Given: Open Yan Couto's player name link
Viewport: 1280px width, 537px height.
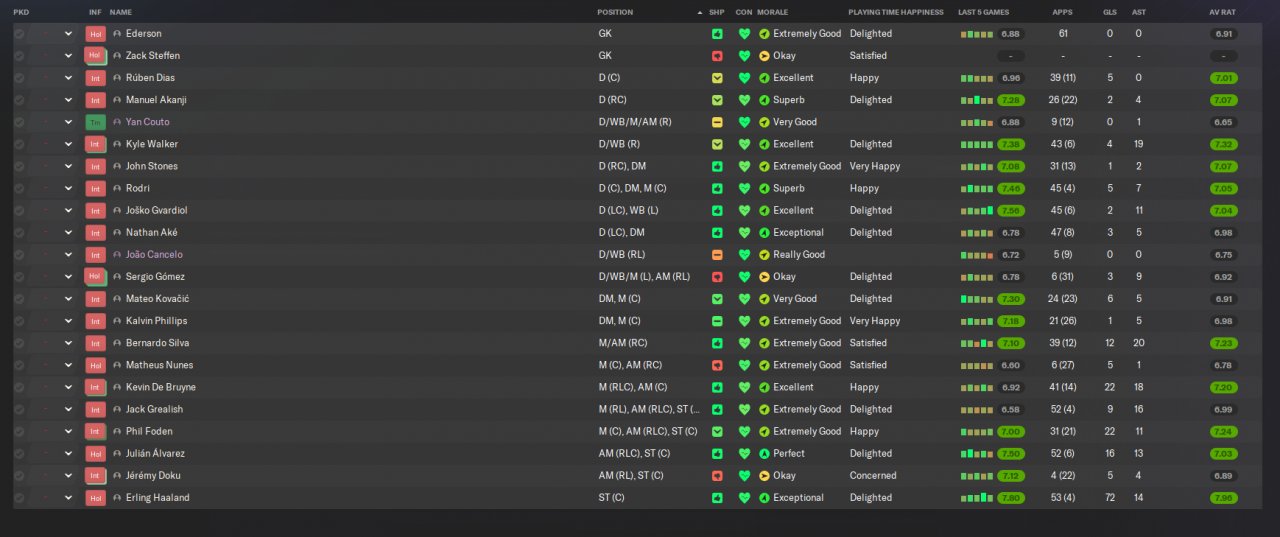Looking at the screenshot, I should click(147, 122).
